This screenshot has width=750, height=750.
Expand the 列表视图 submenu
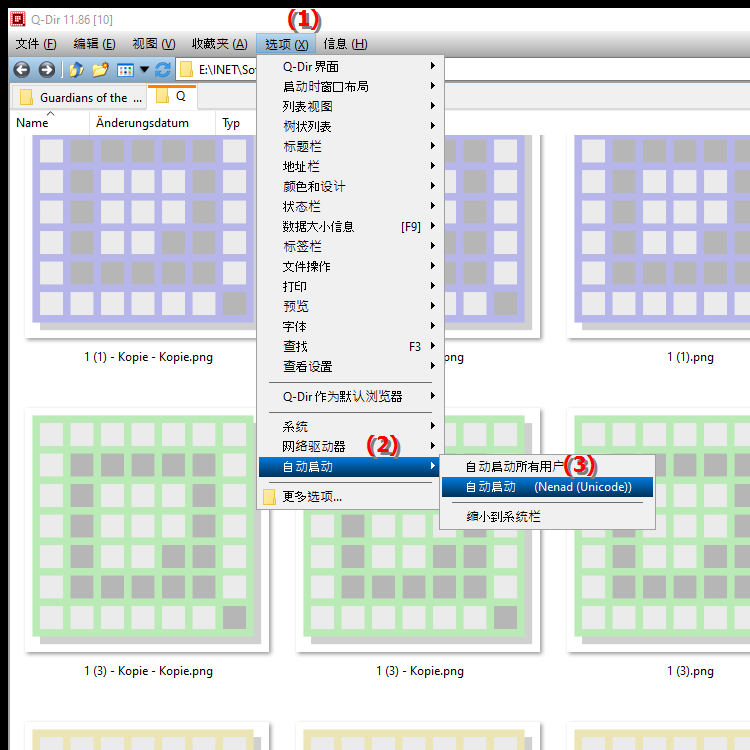point(350,106)
